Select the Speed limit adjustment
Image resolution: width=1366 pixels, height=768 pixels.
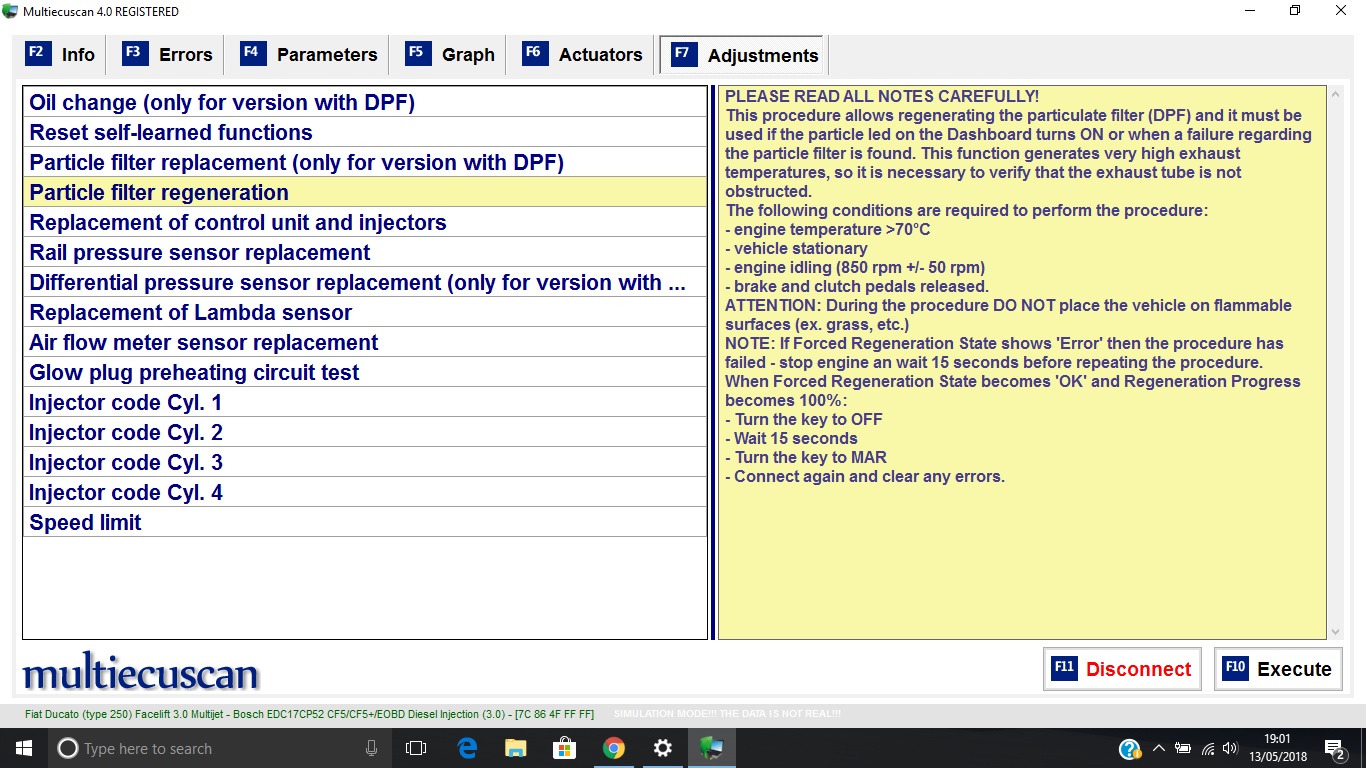[365, 522]
